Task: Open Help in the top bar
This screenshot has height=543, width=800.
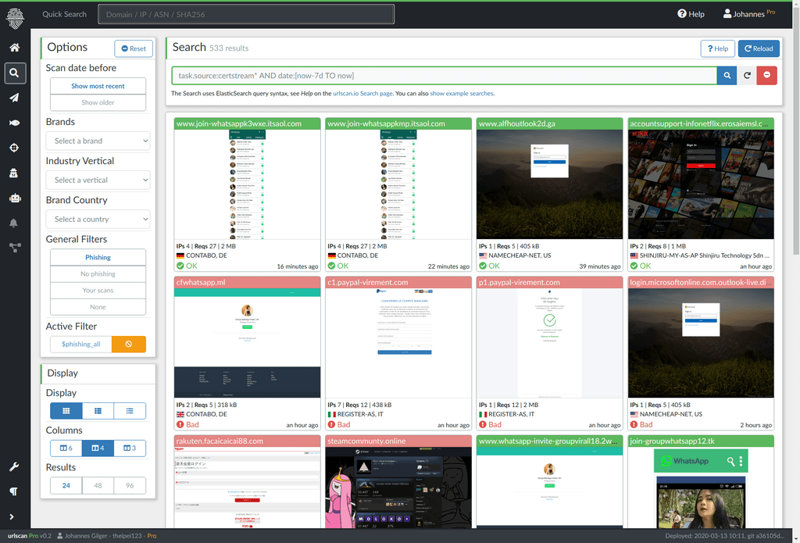Action: [691, 14]
